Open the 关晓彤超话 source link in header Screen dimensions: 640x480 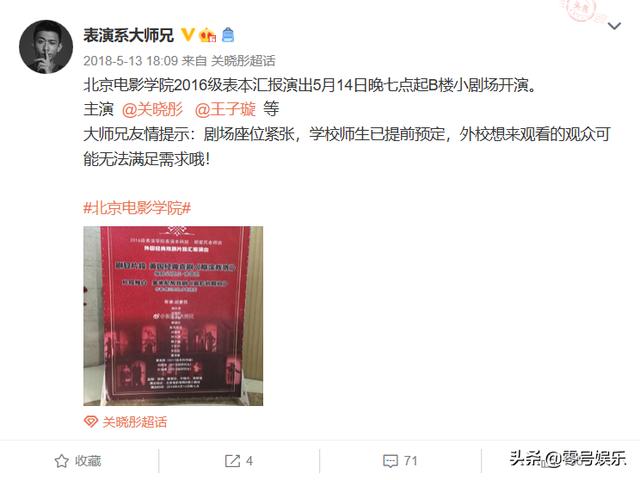pos(243,61)
